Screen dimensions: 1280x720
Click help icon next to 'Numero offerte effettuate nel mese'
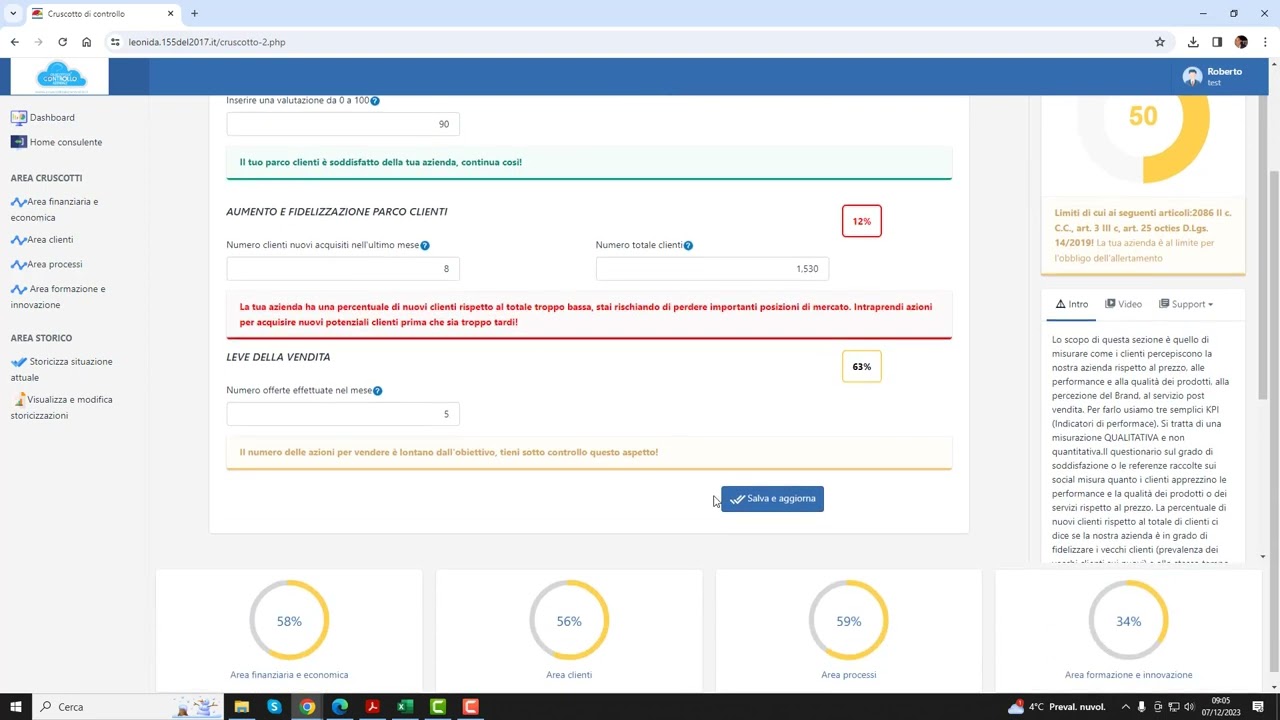coord(377,391)
